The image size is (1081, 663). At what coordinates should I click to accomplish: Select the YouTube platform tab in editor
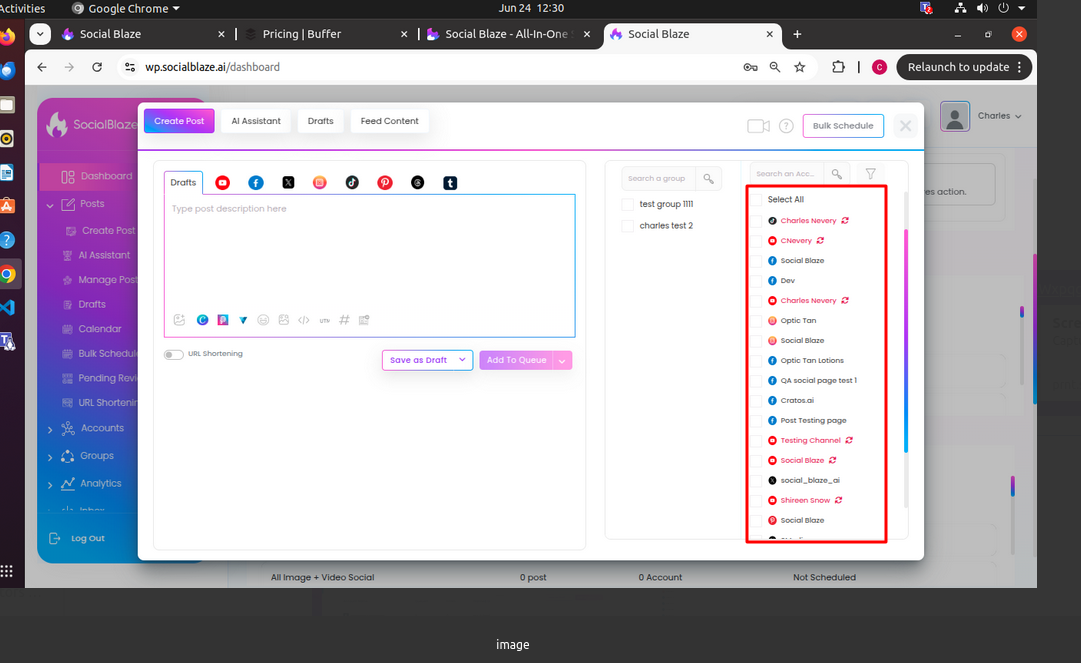(x=222, y=183)
